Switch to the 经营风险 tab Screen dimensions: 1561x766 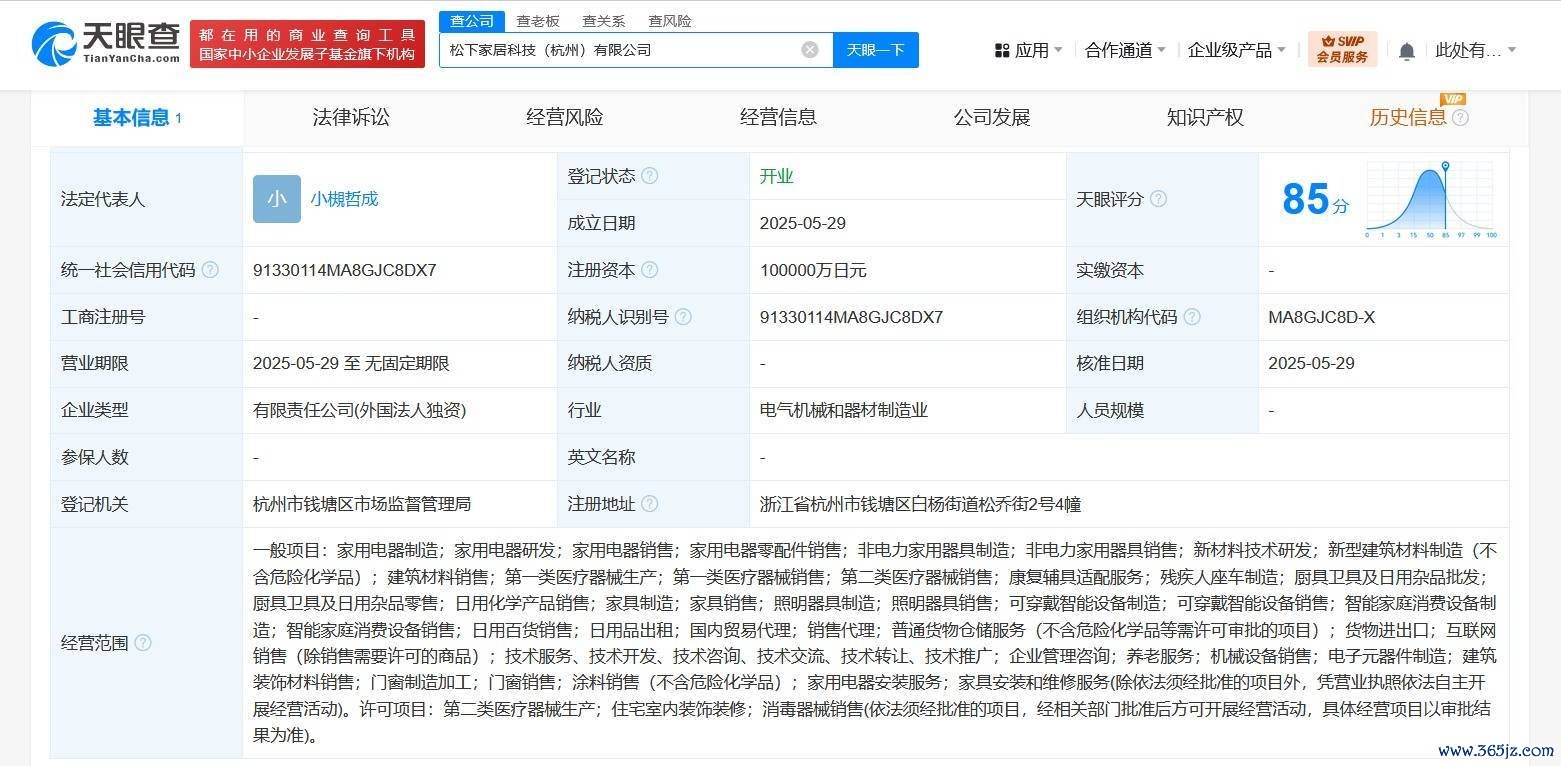pos(565,118)
